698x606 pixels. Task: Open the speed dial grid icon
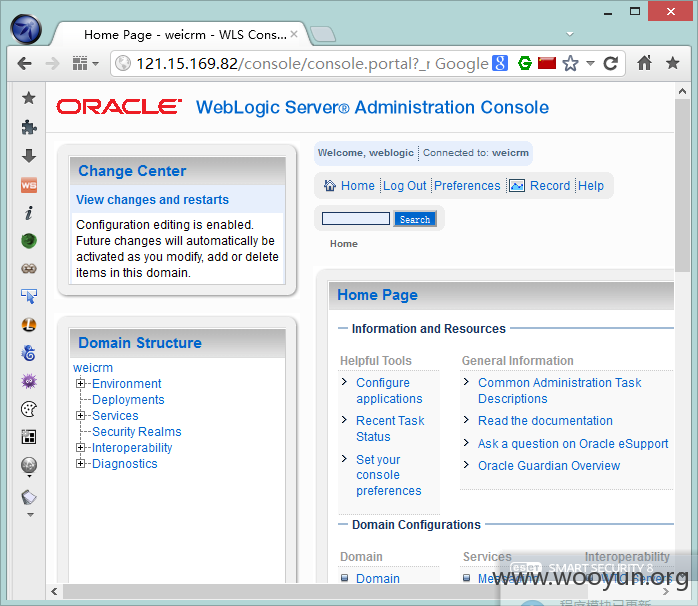[80, 64]
